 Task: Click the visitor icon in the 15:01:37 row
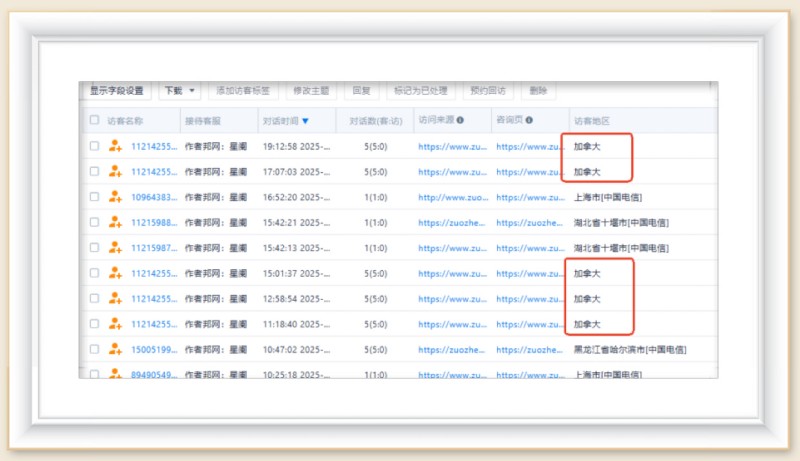tap(116, 273)
